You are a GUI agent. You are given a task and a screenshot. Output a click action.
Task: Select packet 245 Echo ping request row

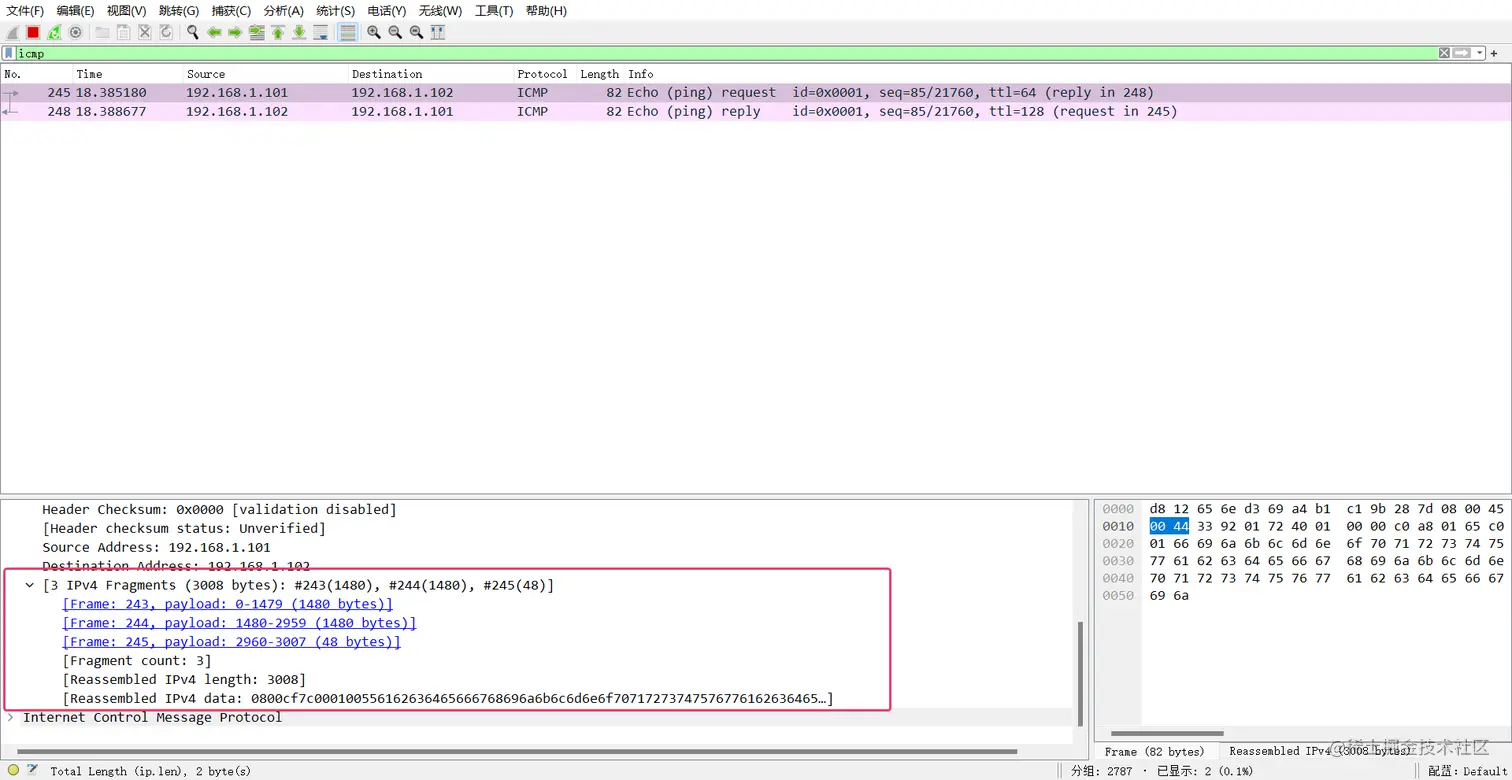756,92
